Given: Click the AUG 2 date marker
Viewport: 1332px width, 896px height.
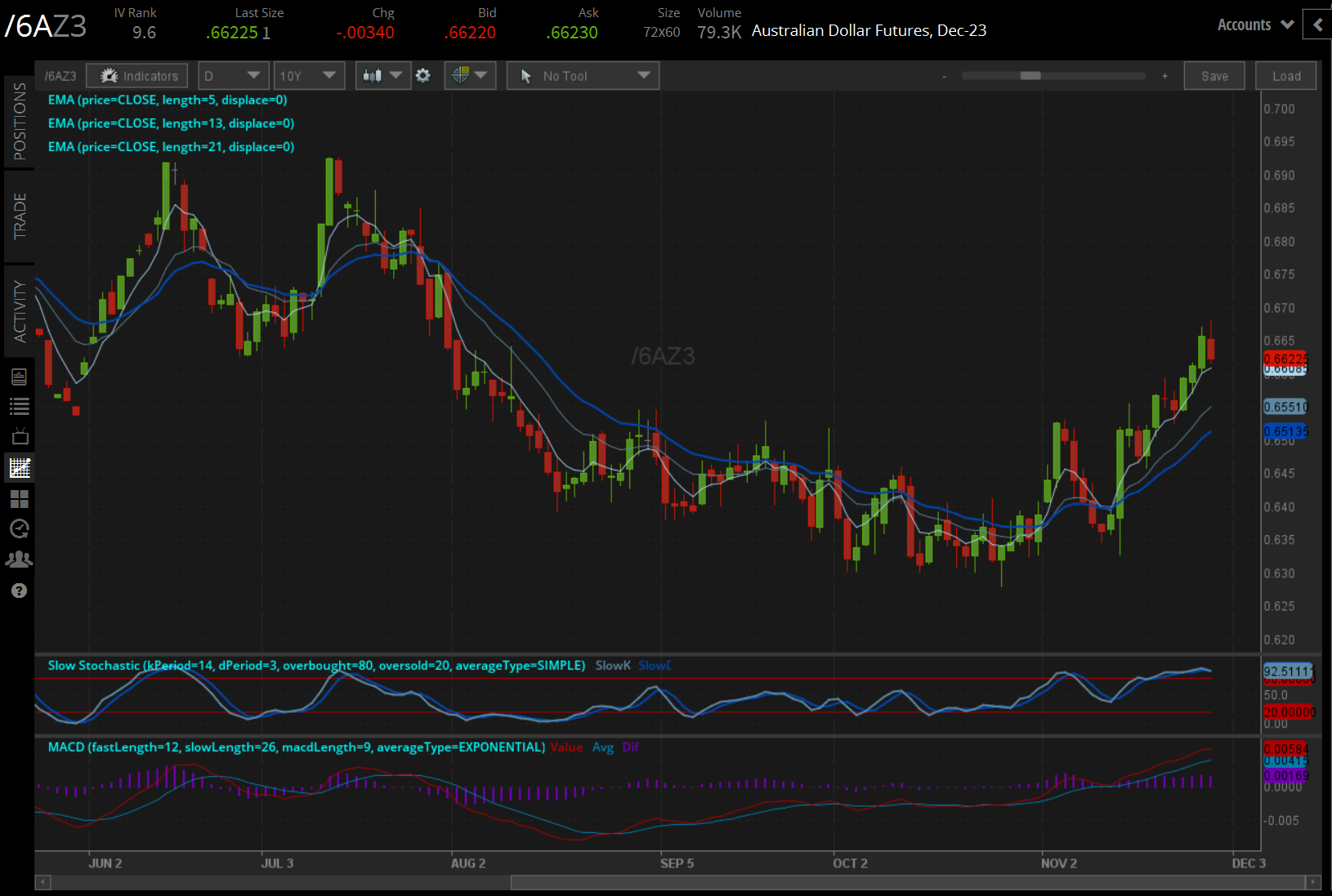Looking at the screenshot, I should (468, 863).
